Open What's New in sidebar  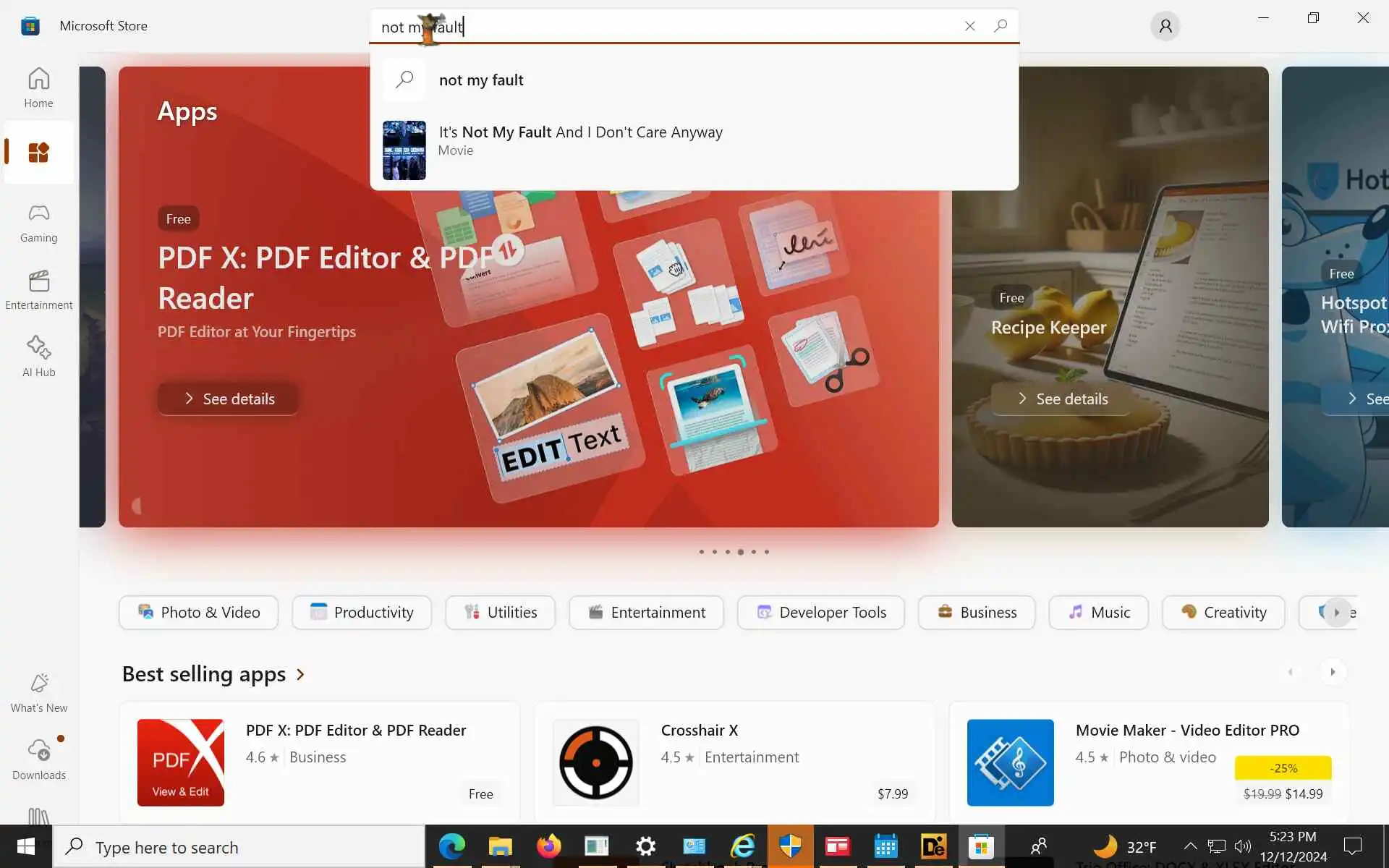[x=38, y=692]
